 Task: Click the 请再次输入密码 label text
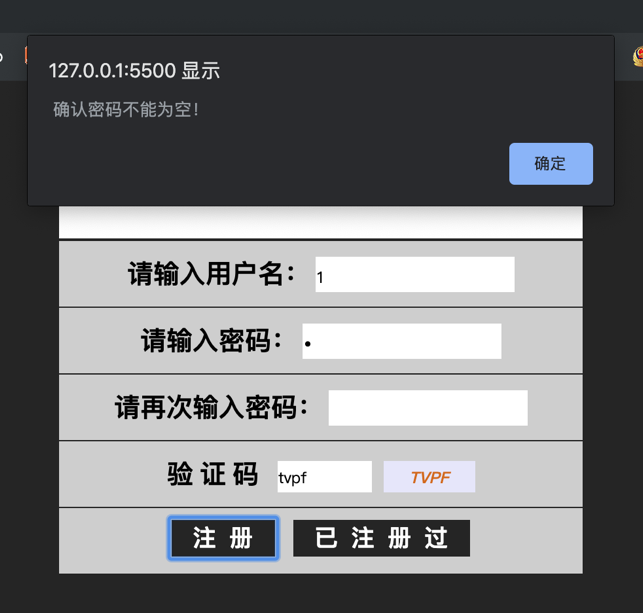click(x=211, y=407)
